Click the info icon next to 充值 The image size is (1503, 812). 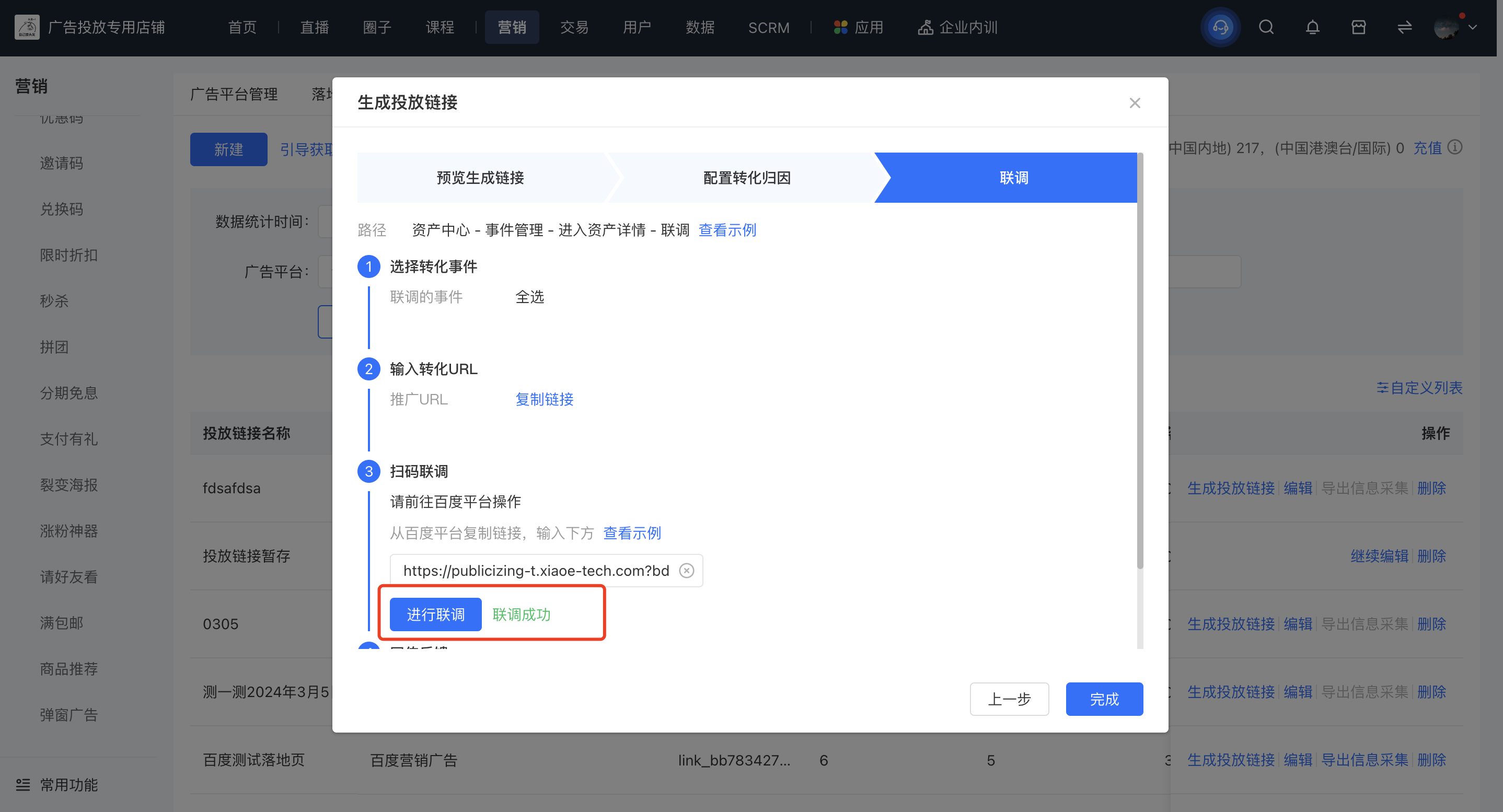coord(1455,147)
